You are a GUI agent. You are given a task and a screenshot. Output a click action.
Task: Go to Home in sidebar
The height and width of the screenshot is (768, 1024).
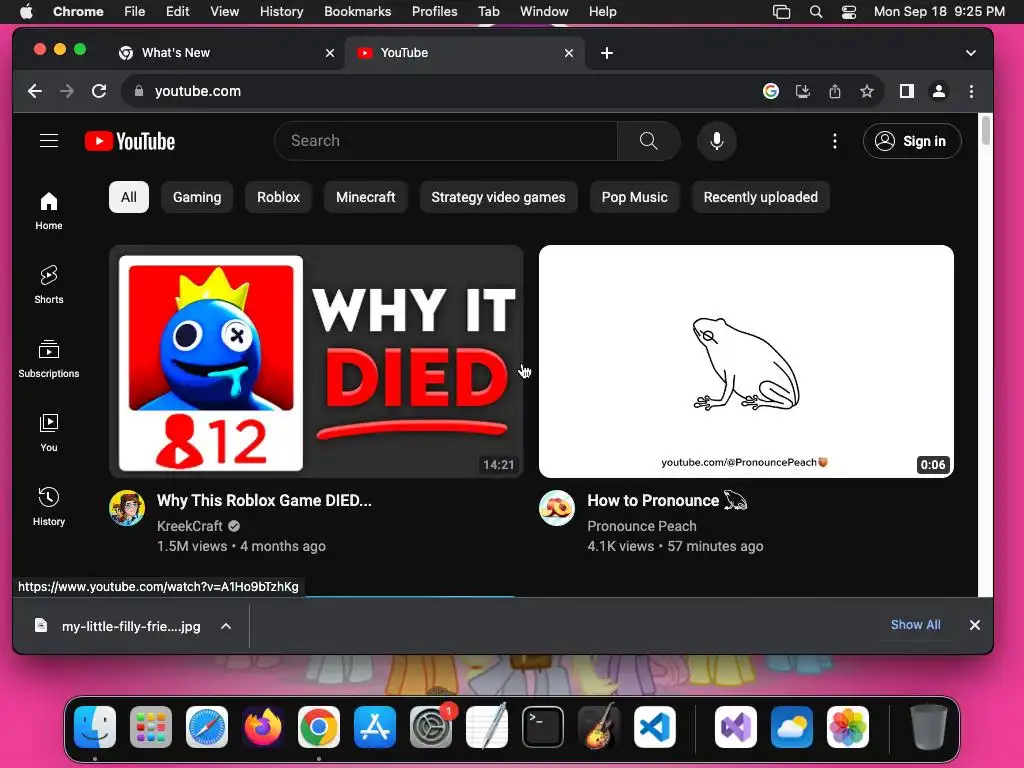[x=49, y=211]
